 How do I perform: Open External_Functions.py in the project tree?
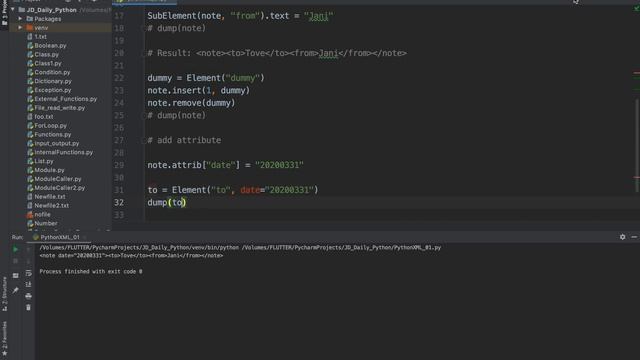62,99
